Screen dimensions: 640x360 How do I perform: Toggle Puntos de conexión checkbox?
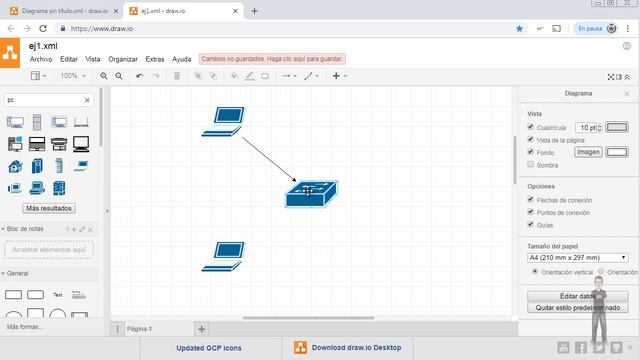tap(531, 212)
